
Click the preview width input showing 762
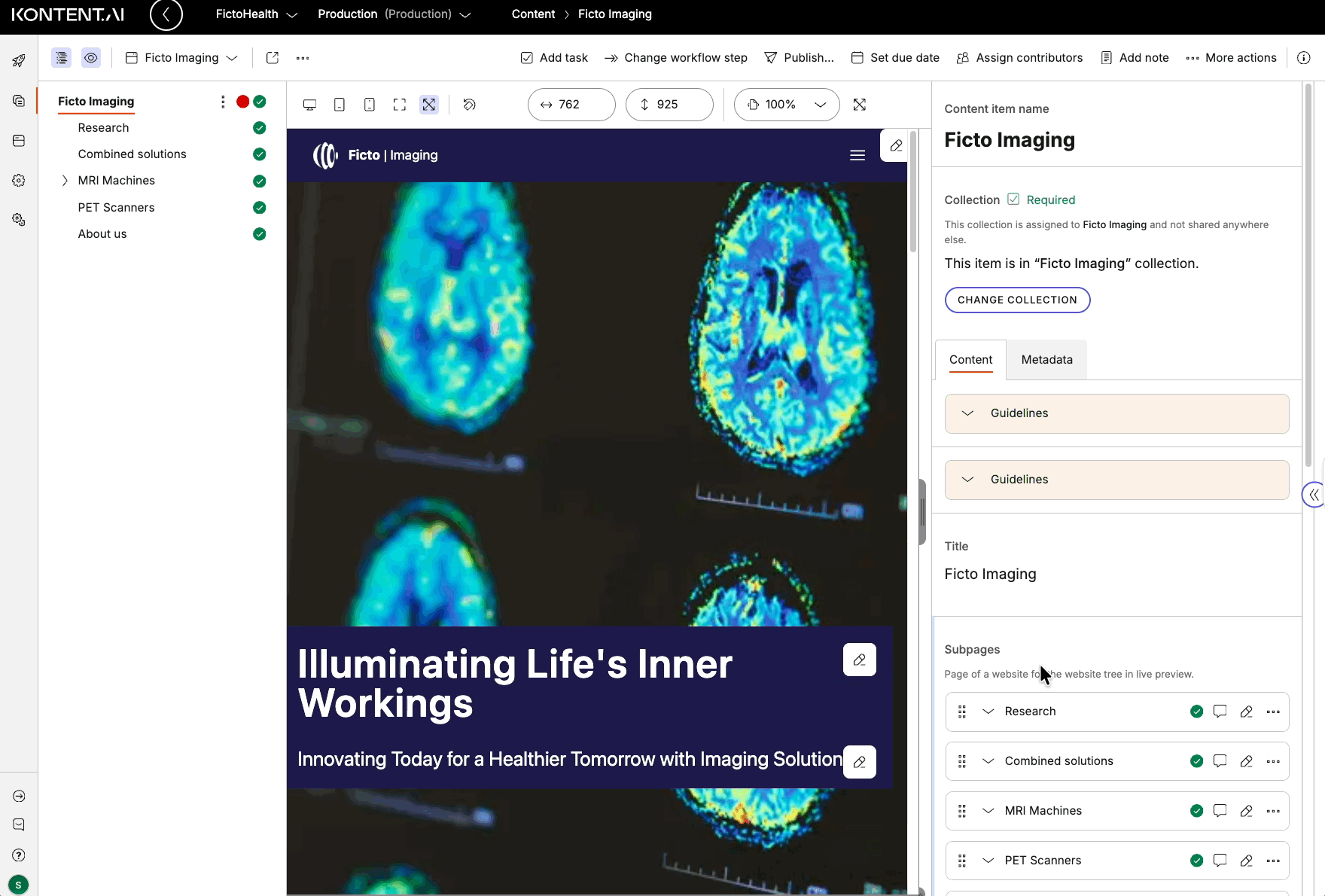pyautogui.click(x=571, y=105)
